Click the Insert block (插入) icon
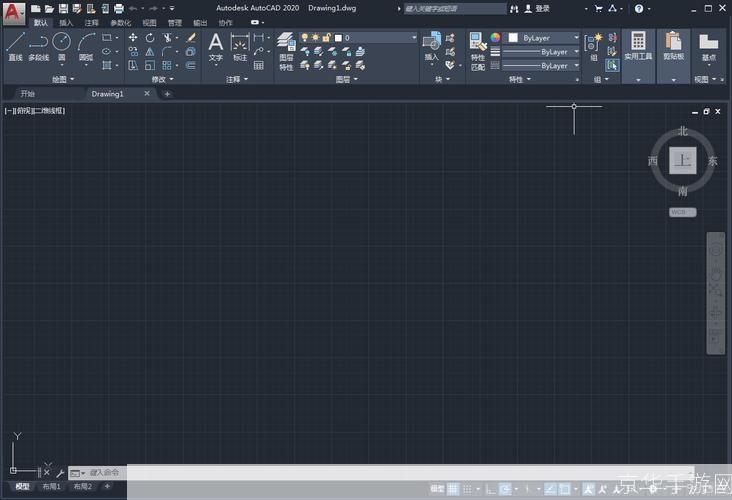Image resolution: width=732 pixels, height=500 pixels. click(x=432, y=46)
